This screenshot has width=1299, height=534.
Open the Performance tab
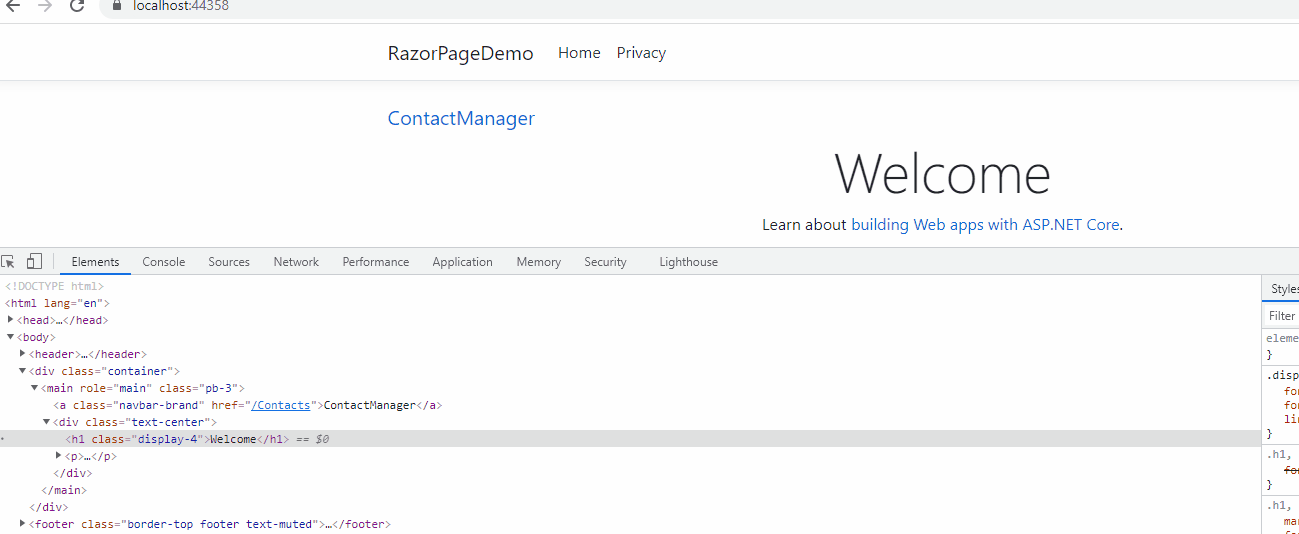coord(376,262)
